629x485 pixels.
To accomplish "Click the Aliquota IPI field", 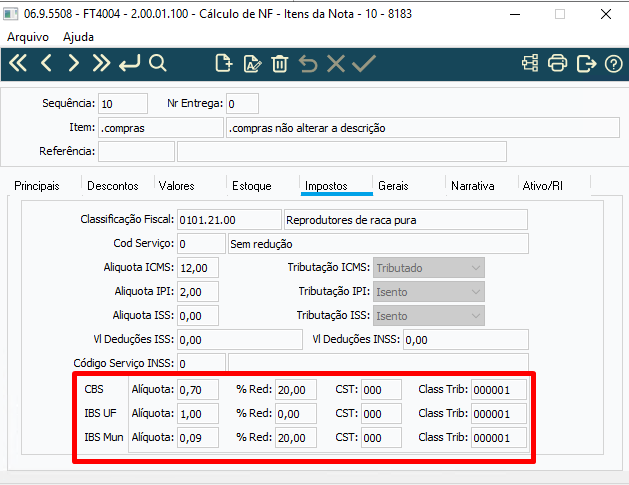I will tap(198, 292).
